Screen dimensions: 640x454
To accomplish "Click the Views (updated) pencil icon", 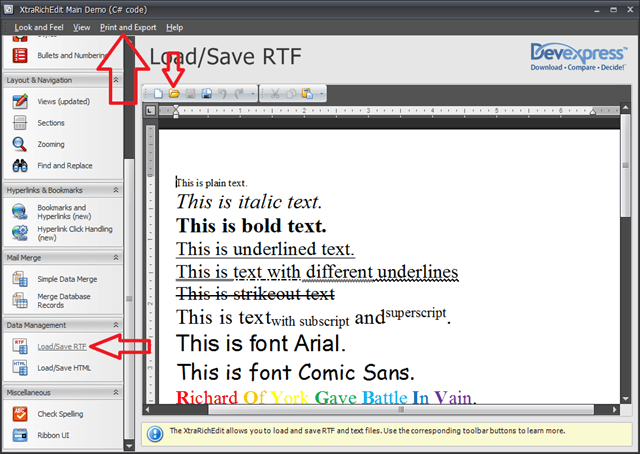I will (20, 101).
